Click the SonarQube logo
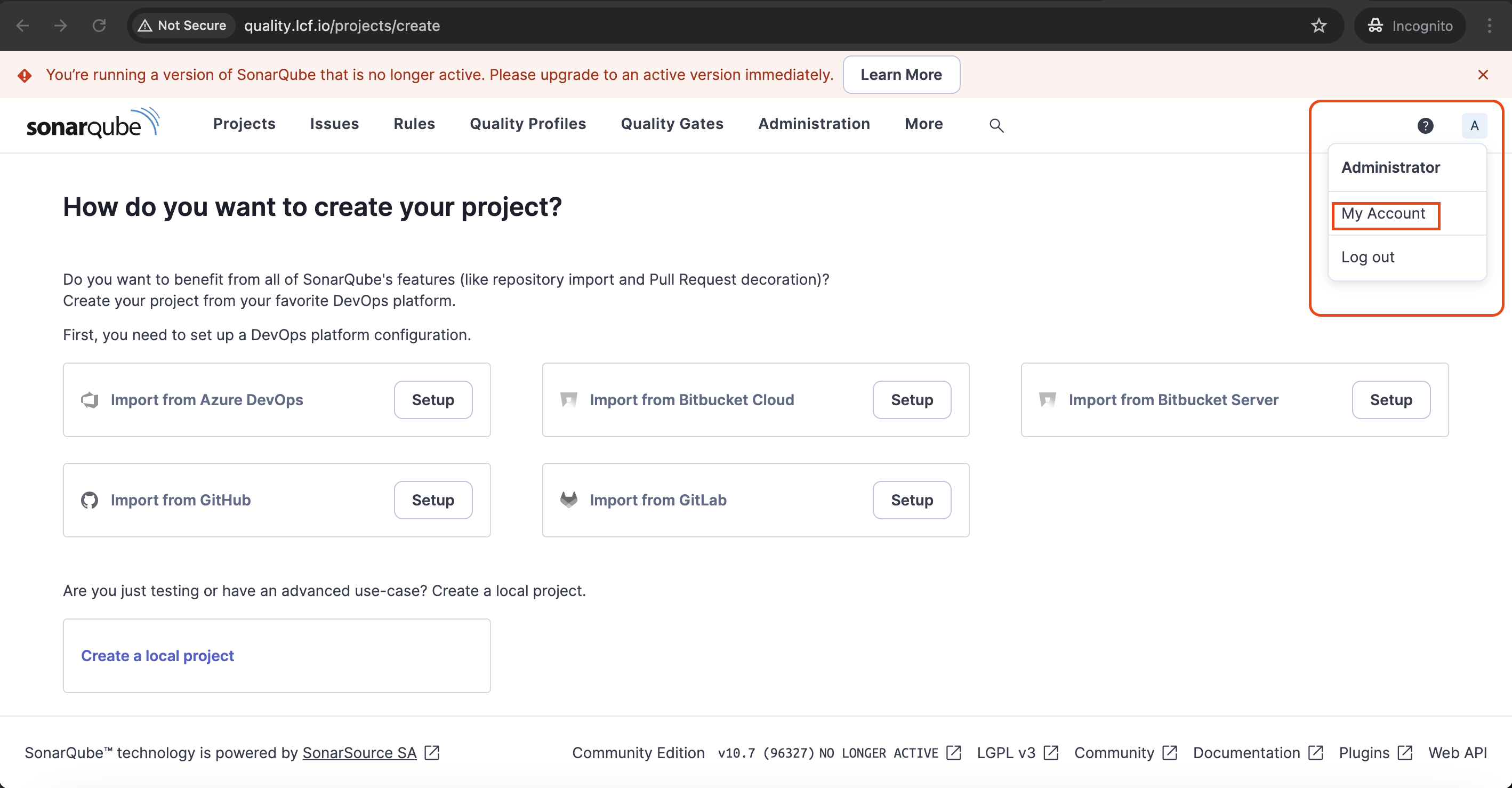 [x=93, y=124]
